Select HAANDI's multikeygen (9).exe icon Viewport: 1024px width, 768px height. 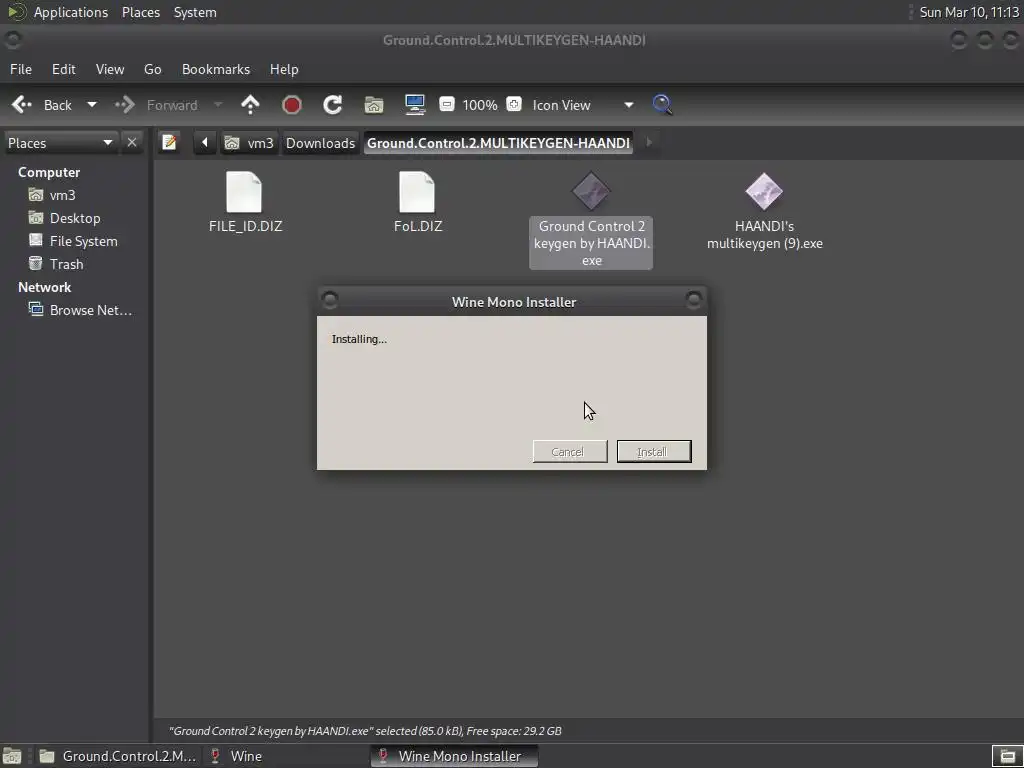pos(764,191)
